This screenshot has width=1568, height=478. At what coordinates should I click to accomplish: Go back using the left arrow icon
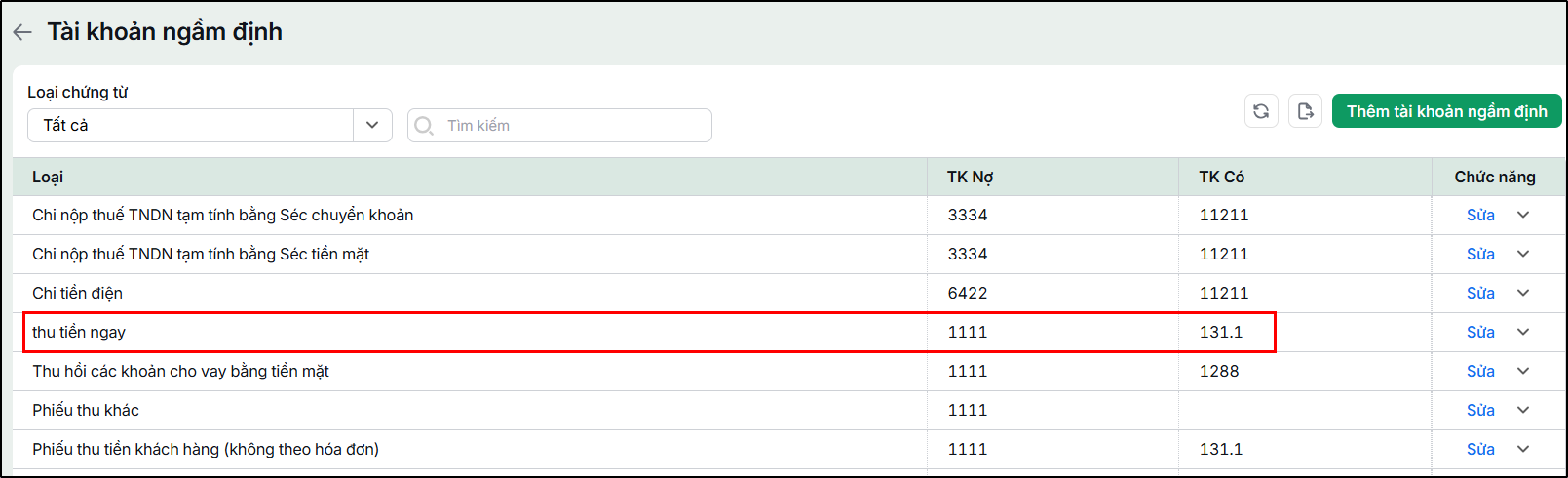[22, 32]
